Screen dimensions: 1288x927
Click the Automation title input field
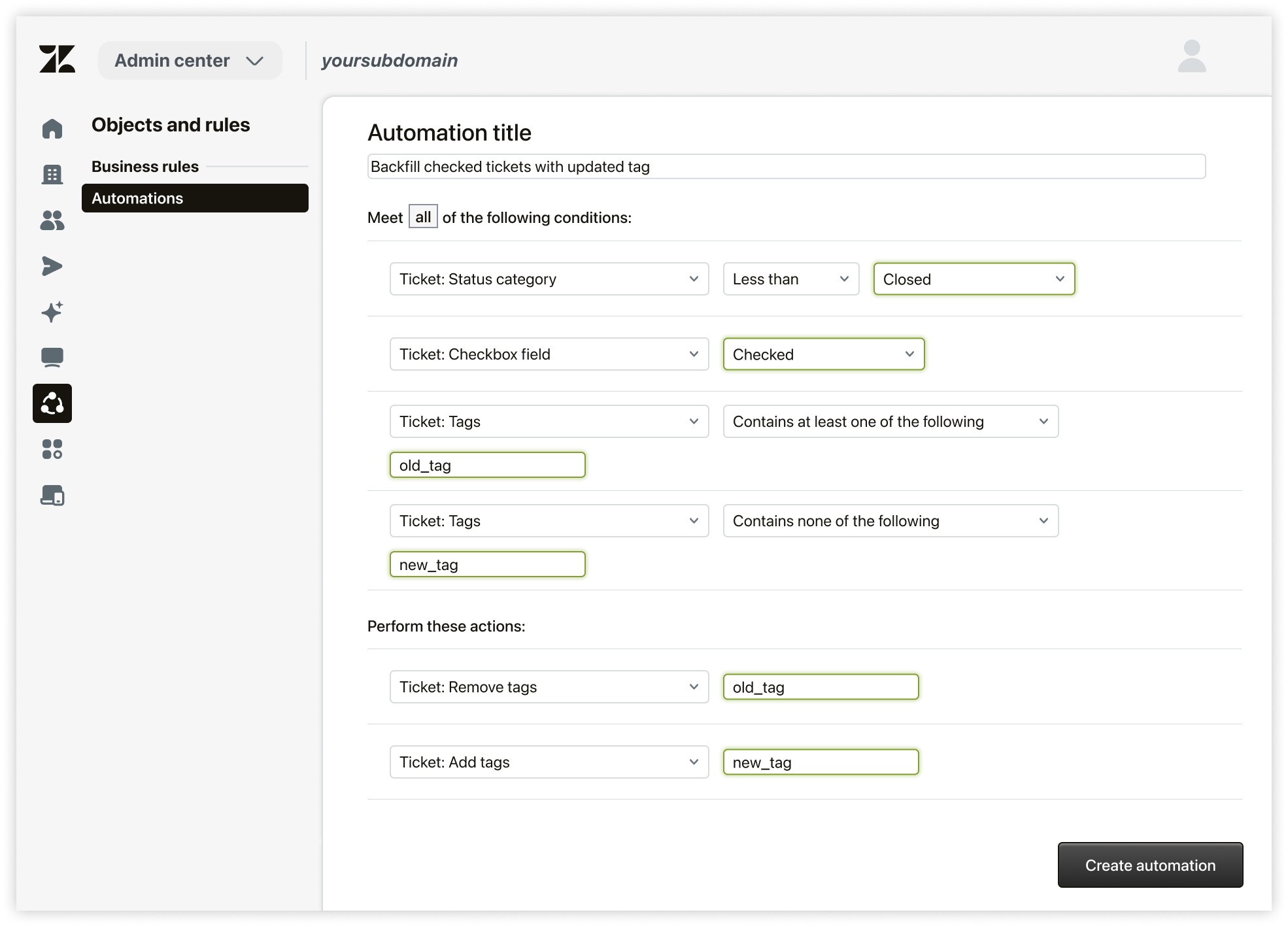787,167
